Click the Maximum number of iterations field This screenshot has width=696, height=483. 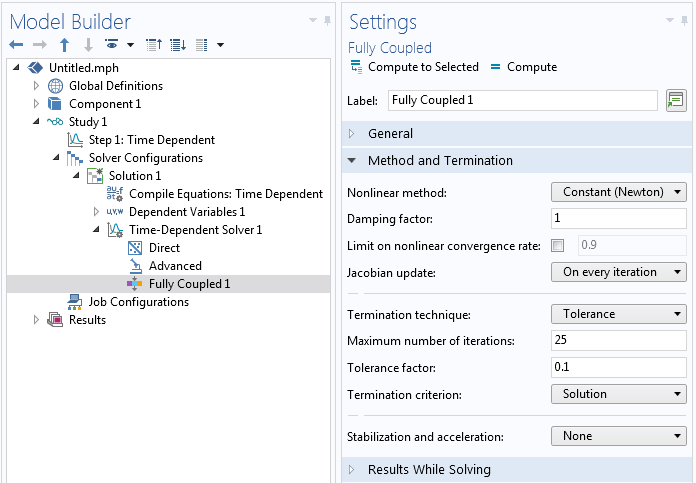click(x=618, y=341)
